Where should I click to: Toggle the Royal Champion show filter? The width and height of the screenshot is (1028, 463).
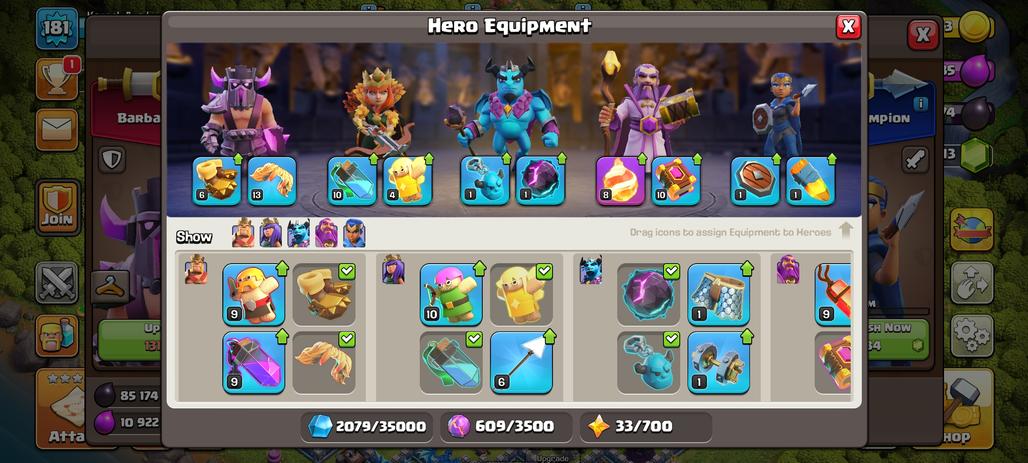point(353,233)
